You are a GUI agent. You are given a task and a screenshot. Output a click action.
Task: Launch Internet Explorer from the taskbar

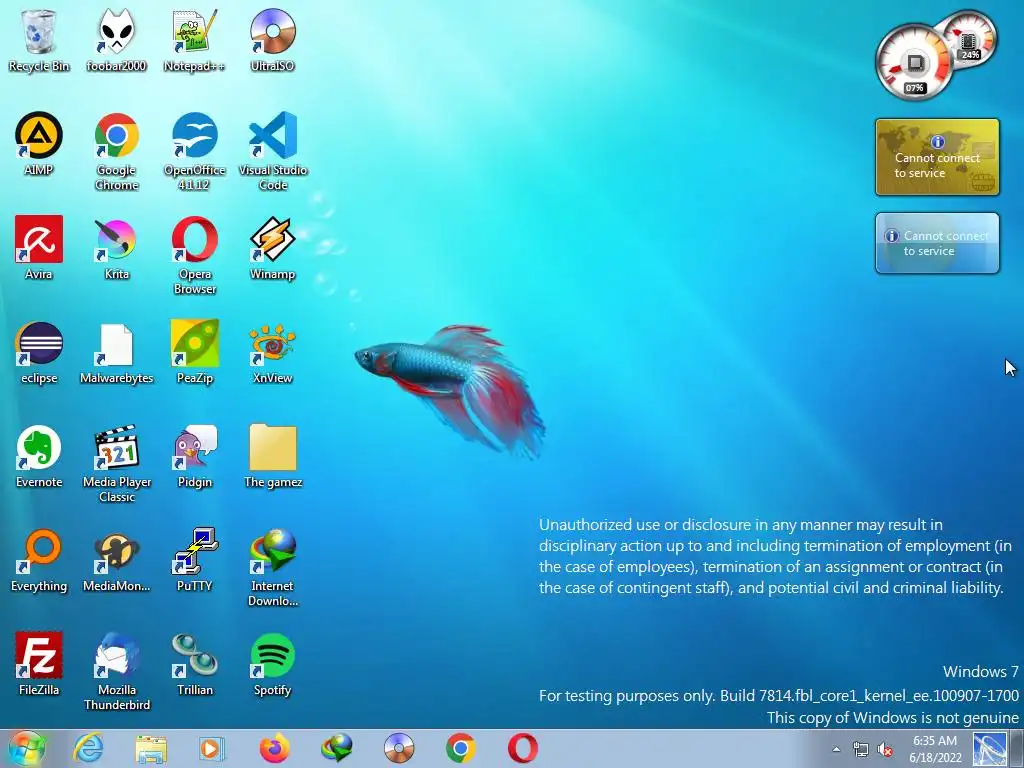(88, 748)
